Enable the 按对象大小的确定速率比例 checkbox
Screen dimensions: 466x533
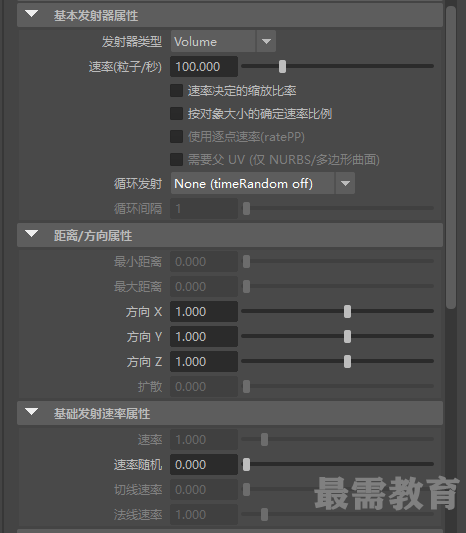pyautogui.click(x=176, y=114)
